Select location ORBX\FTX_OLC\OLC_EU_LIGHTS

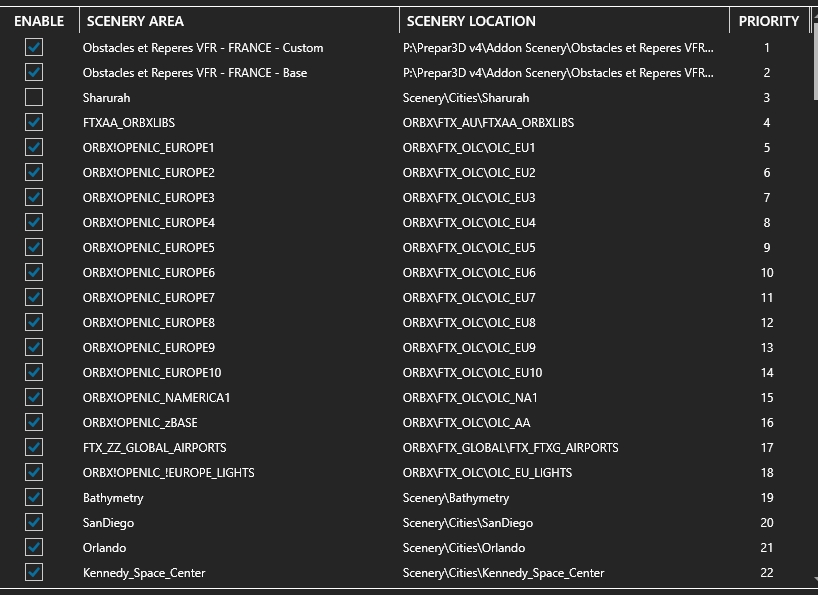tap(487, 472)
